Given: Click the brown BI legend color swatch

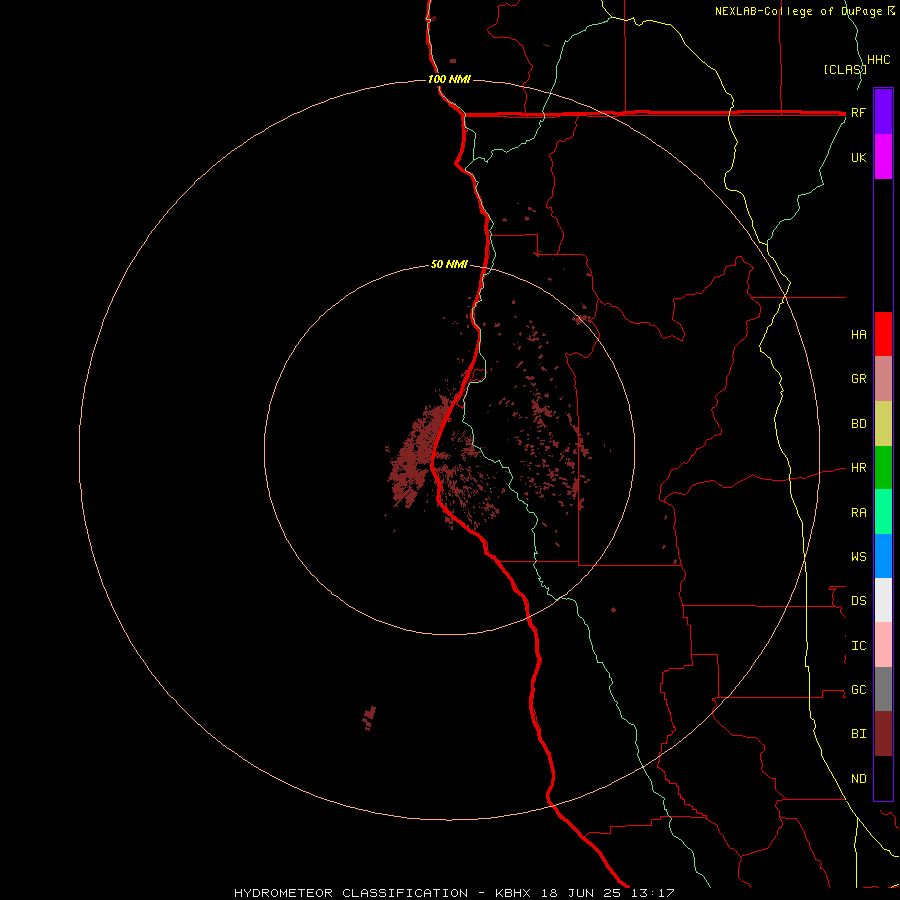Looking at the screenshot, I should coord(883,734).
